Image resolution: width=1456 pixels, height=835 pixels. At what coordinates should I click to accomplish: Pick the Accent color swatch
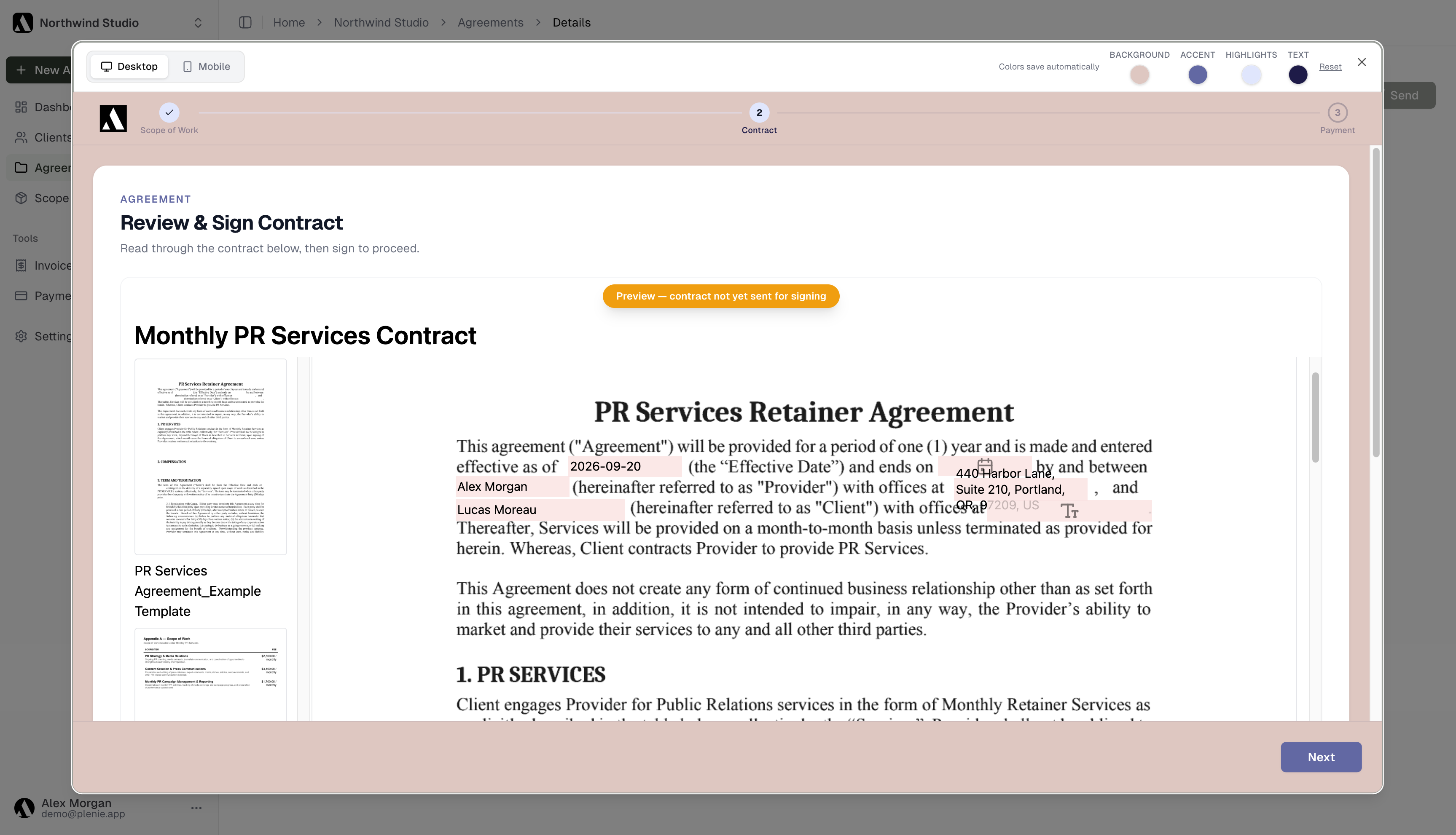1197,75
